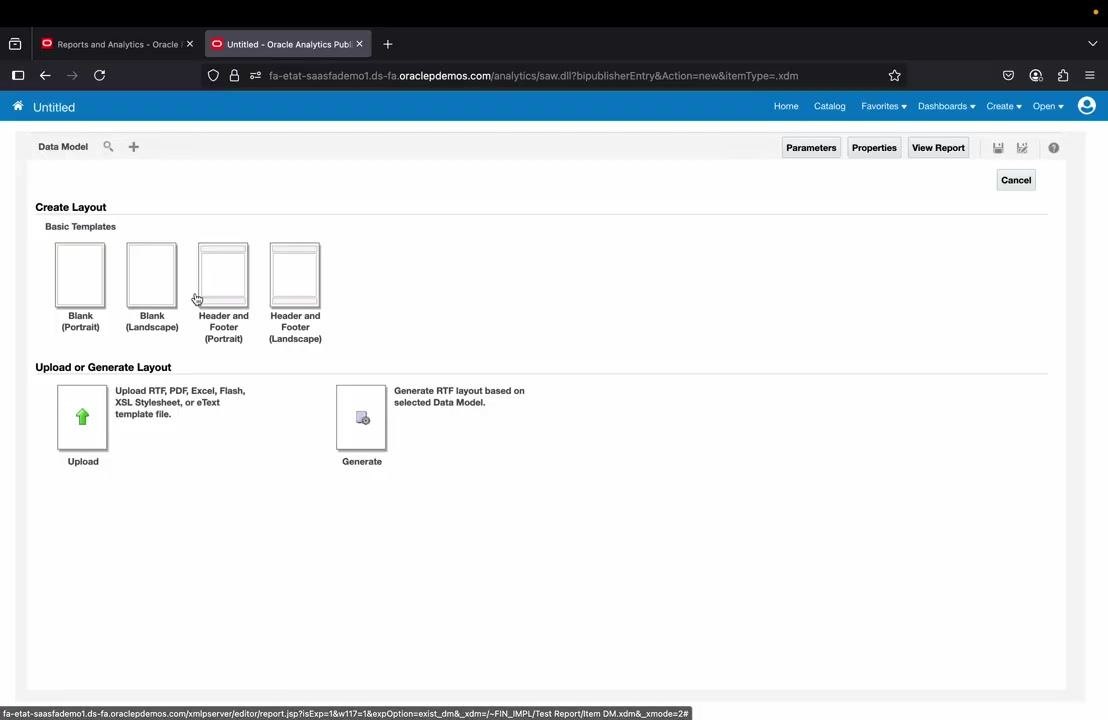Click the plus icon beside Data Model

point(134,147)
